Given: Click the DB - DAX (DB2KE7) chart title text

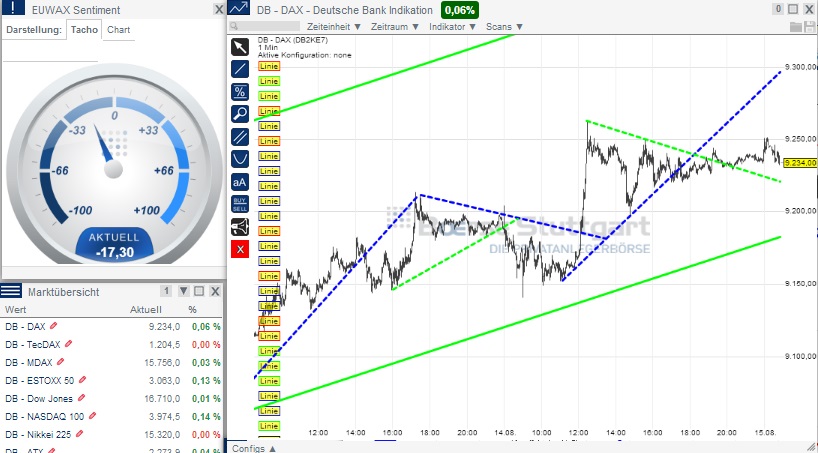Looking at the screenshot, I should coord(293,40).
